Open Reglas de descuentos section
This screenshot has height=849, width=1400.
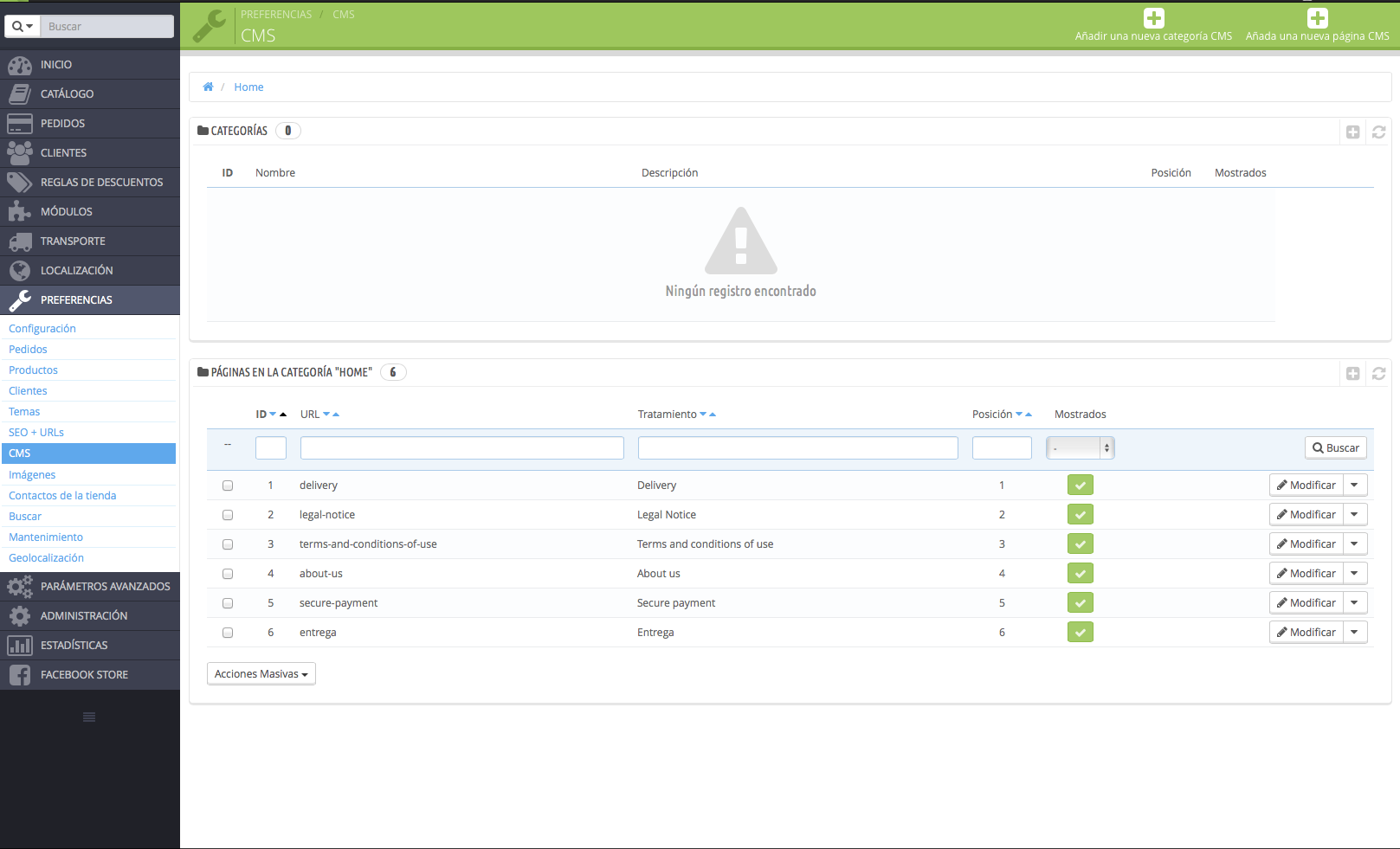(90, 183)
